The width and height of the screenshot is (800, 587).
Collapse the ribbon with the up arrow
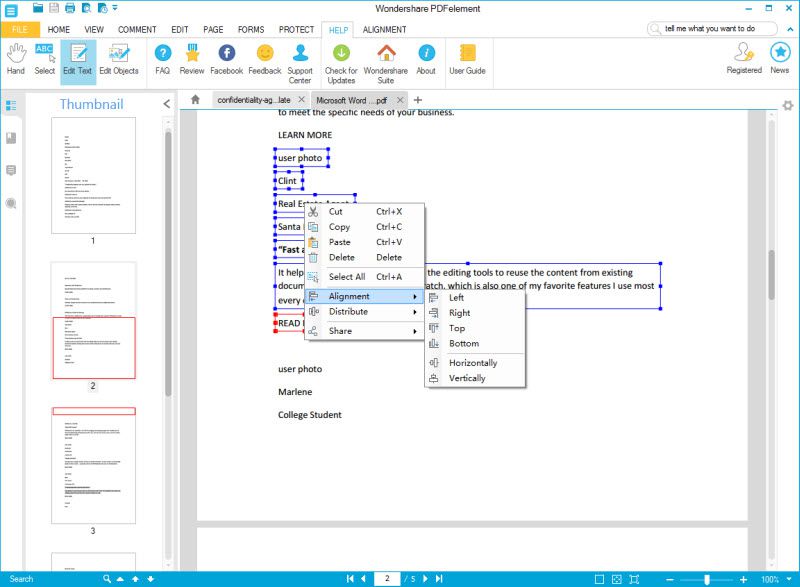tap(790, 30)
